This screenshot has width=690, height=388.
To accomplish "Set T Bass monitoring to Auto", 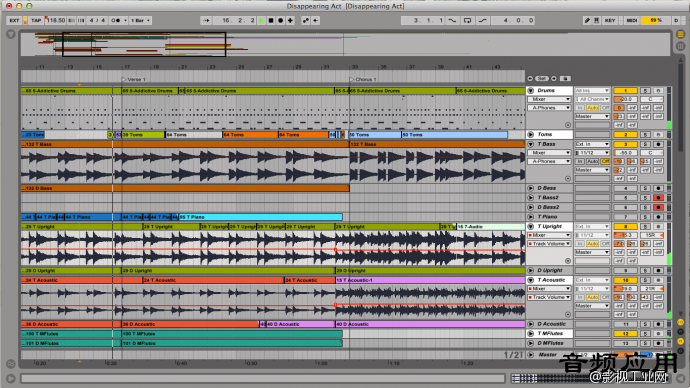I will 592,161.
